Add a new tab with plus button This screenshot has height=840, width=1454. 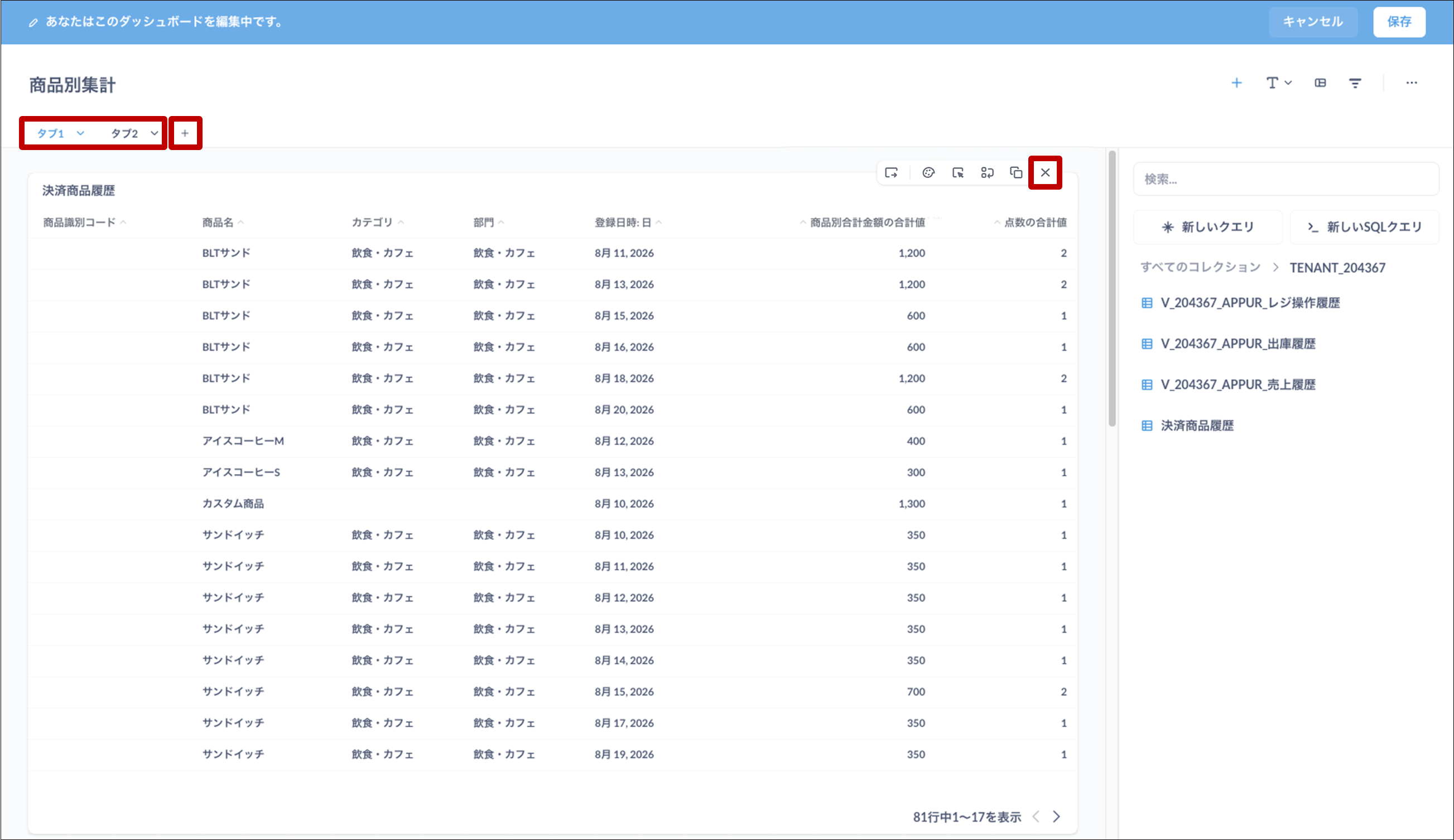point(185,133)
